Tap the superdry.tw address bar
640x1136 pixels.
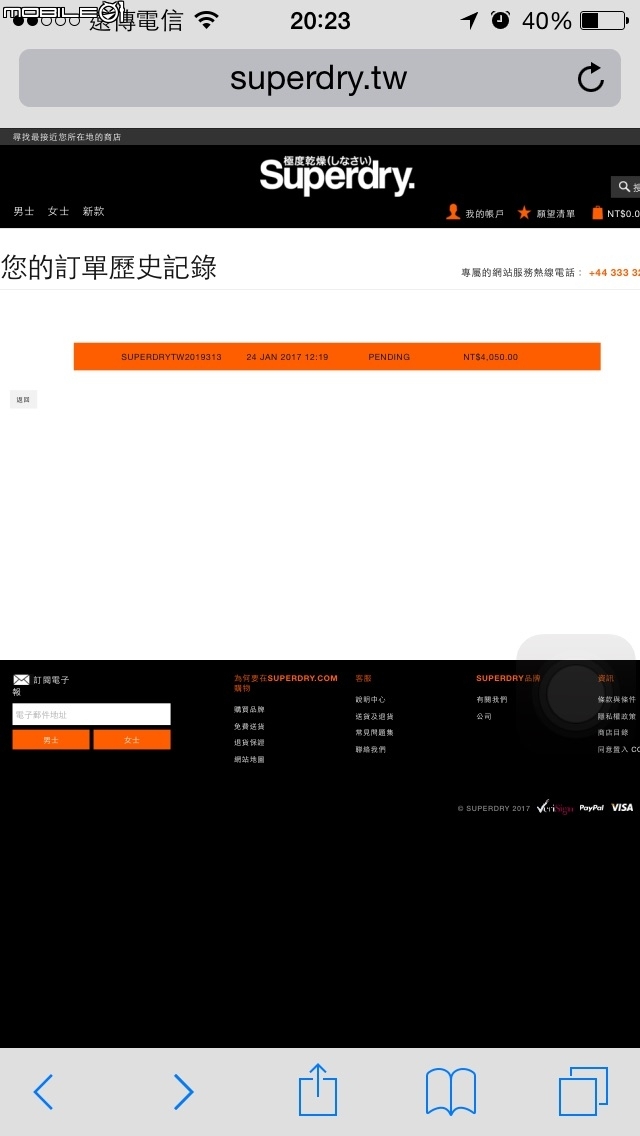(320, 78)
